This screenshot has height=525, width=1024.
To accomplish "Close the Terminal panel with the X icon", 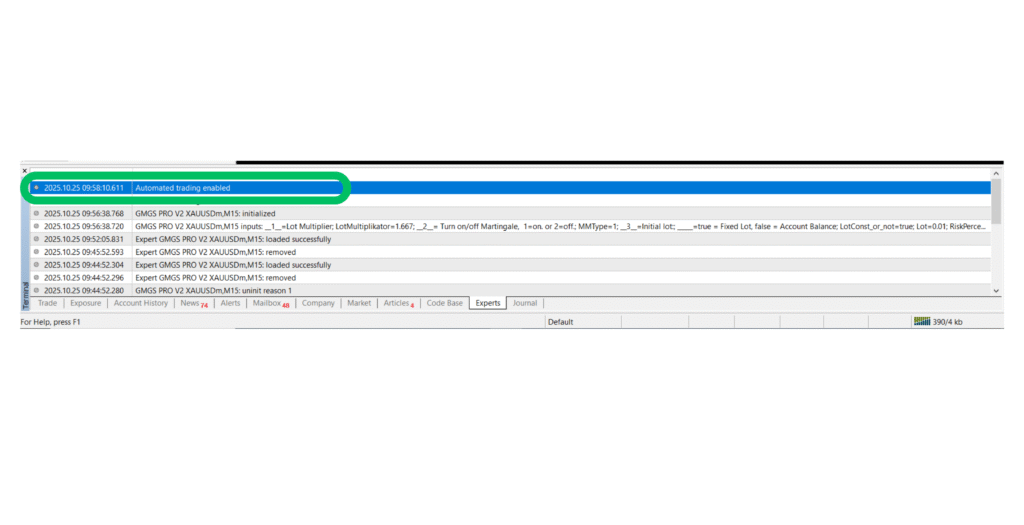I will (25, 171).
